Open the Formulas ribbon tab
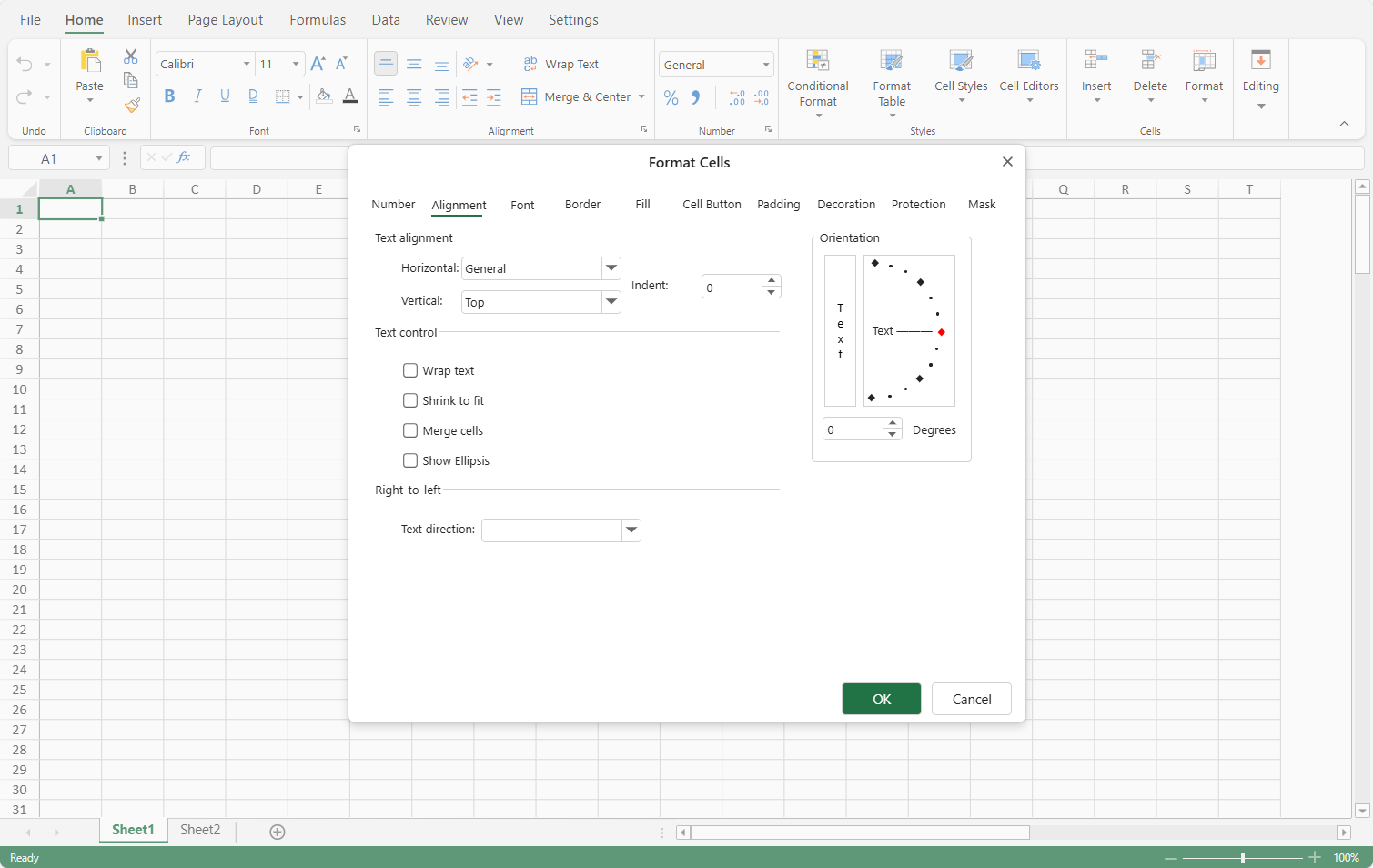The width and height of the screenshot is (1373, 868). click(318, 20)
